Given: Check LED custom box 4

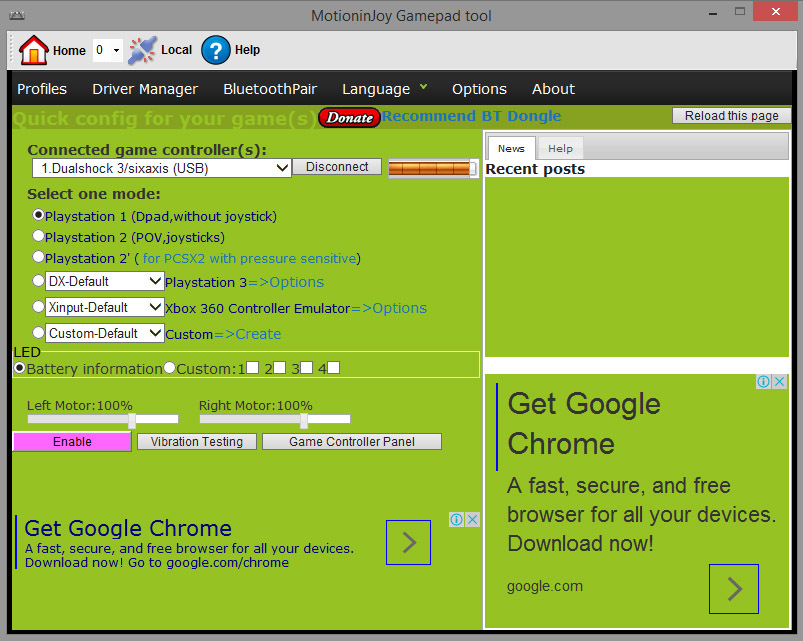Looking at the screenshot, I should point(333,368).
